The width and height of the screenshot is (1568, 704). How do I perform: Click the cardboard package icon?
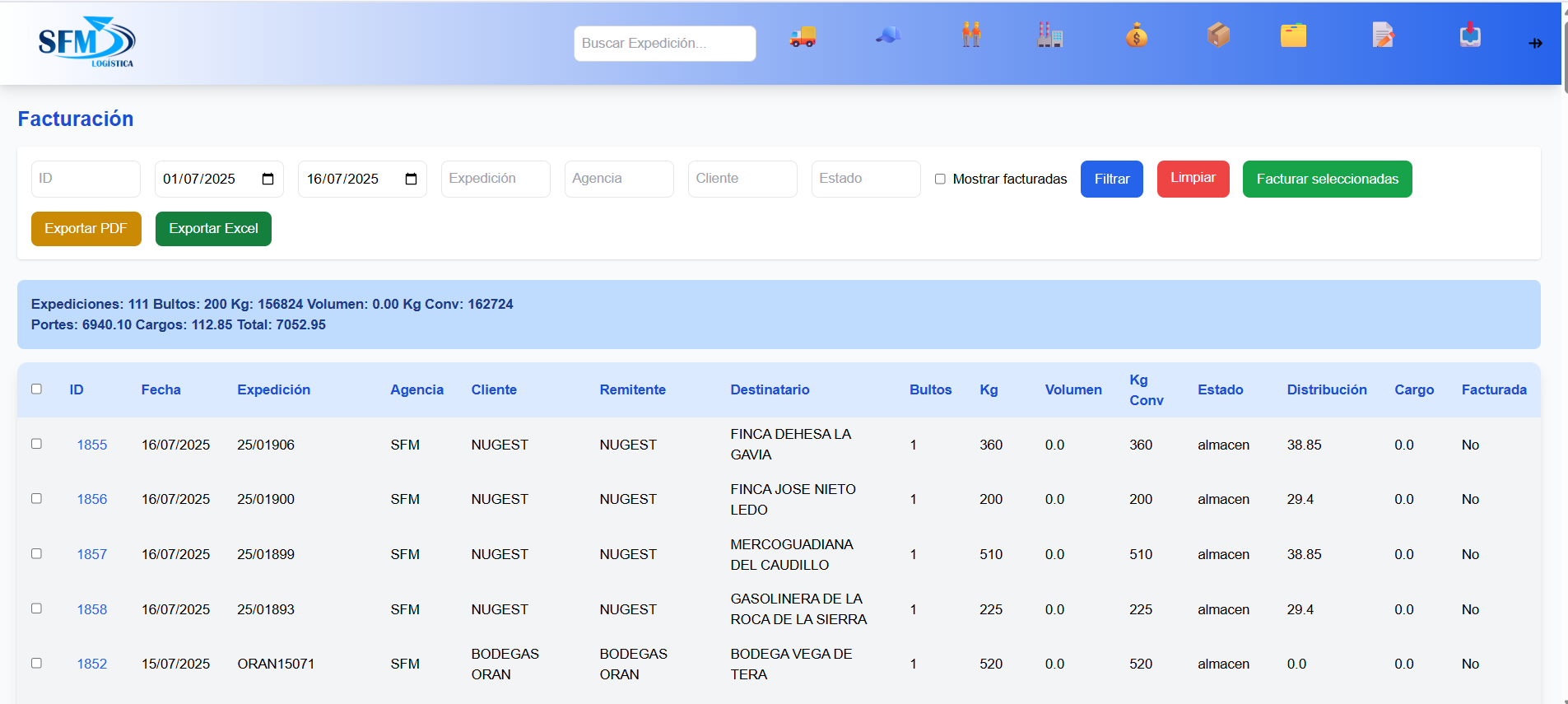coord(1218,35)
